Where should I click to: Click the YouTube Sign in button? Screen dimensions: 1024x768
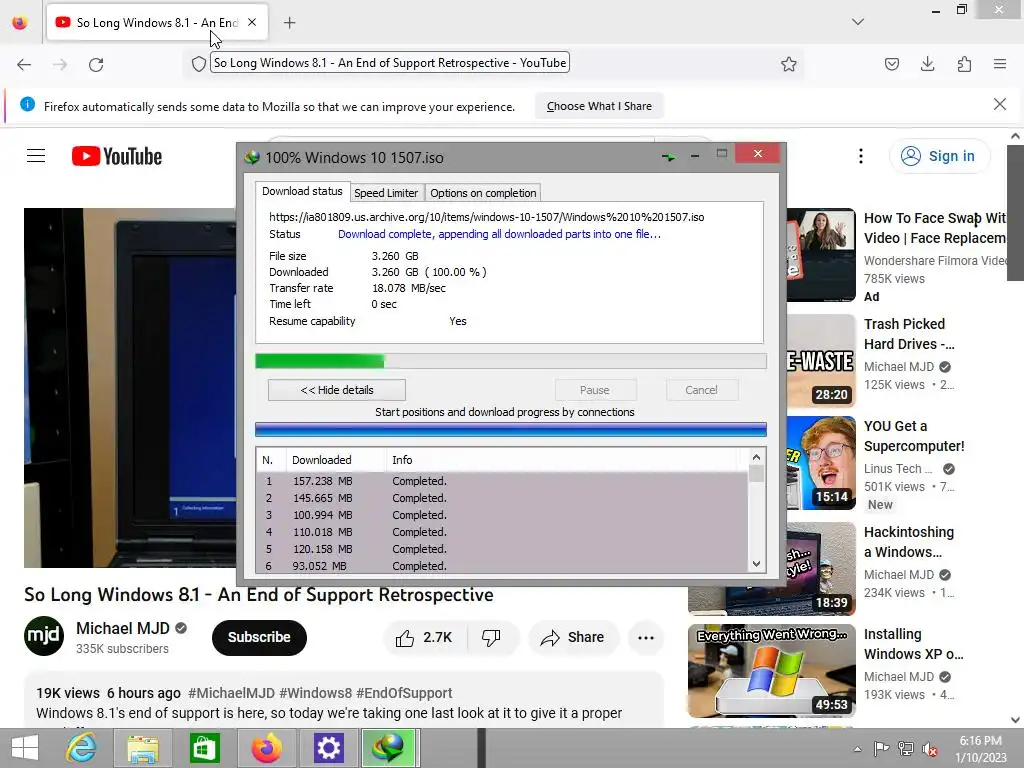click(x=939, y=156)
